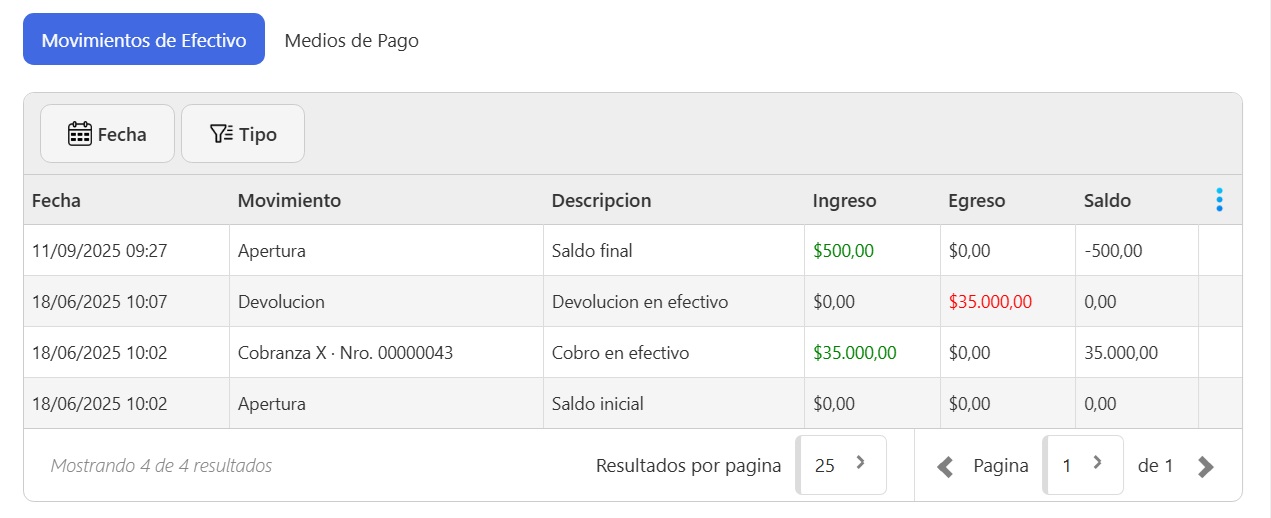Select the Devolucion en efectivo row
The width and height of the screenshot is (1271, 518).
tap(640, 302)
